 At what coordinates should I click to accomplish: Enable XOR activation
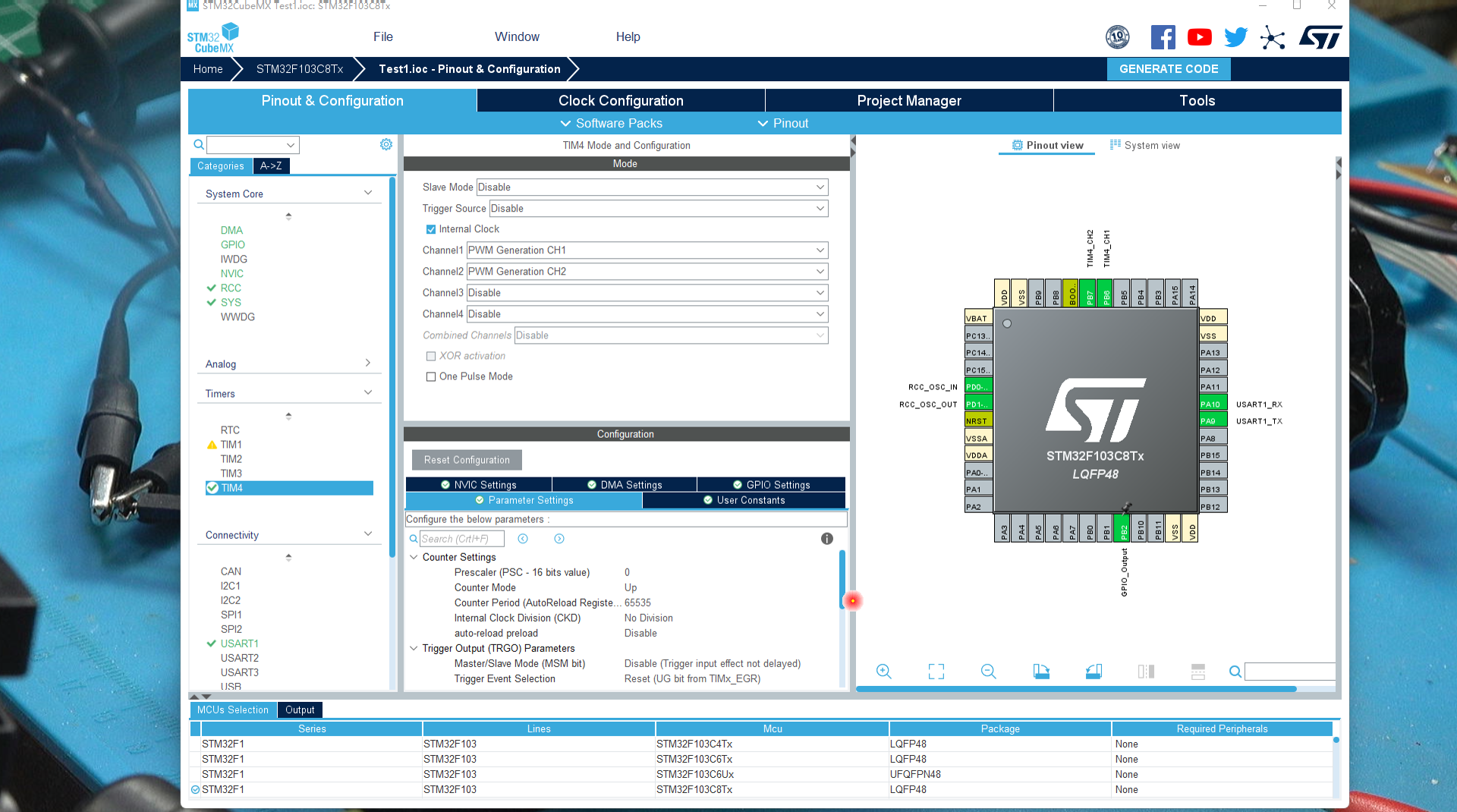pos(430,355)
